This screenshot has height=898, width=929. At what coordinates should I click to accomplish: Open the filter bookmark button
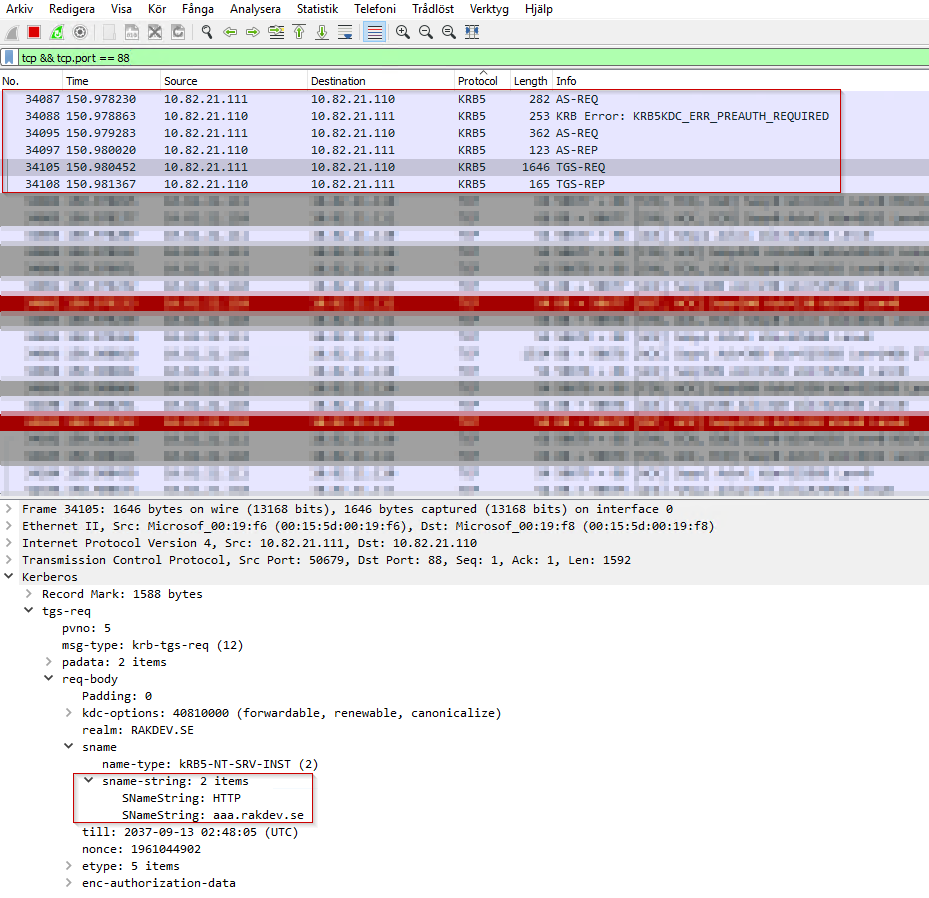point(9,58)
